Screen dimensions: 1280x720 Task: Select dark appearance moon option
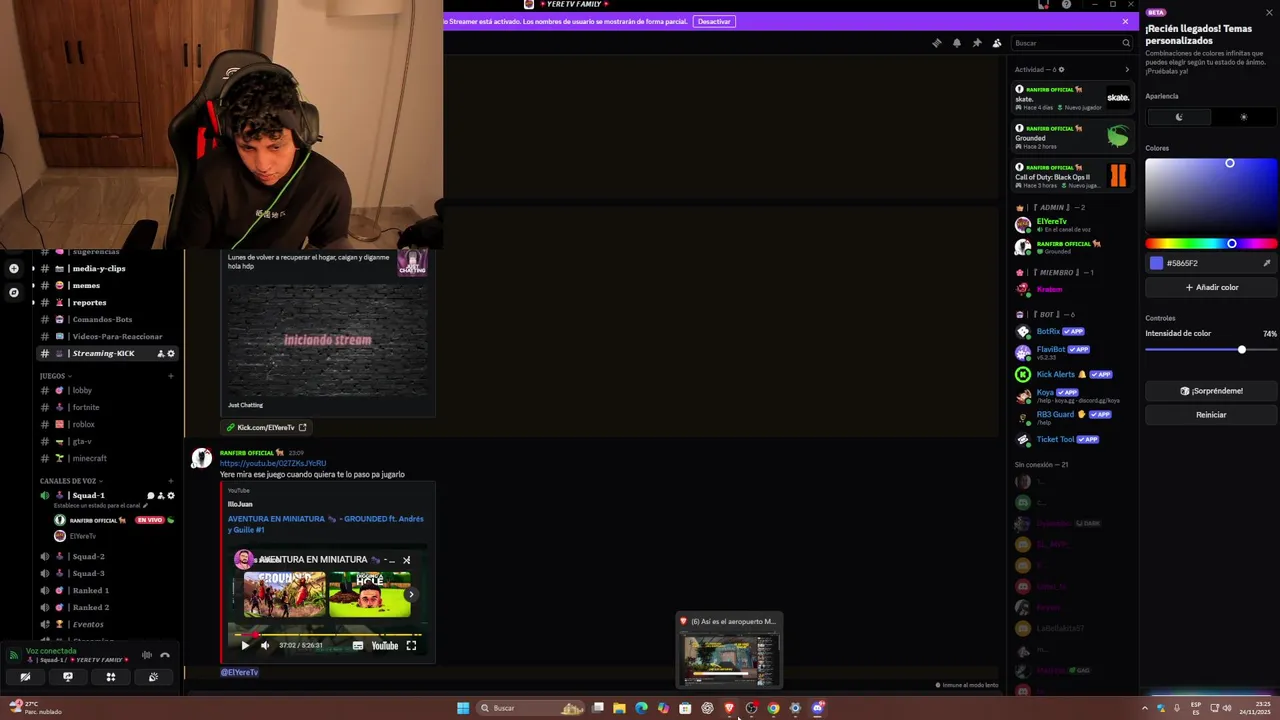[x=1179, y=117]
